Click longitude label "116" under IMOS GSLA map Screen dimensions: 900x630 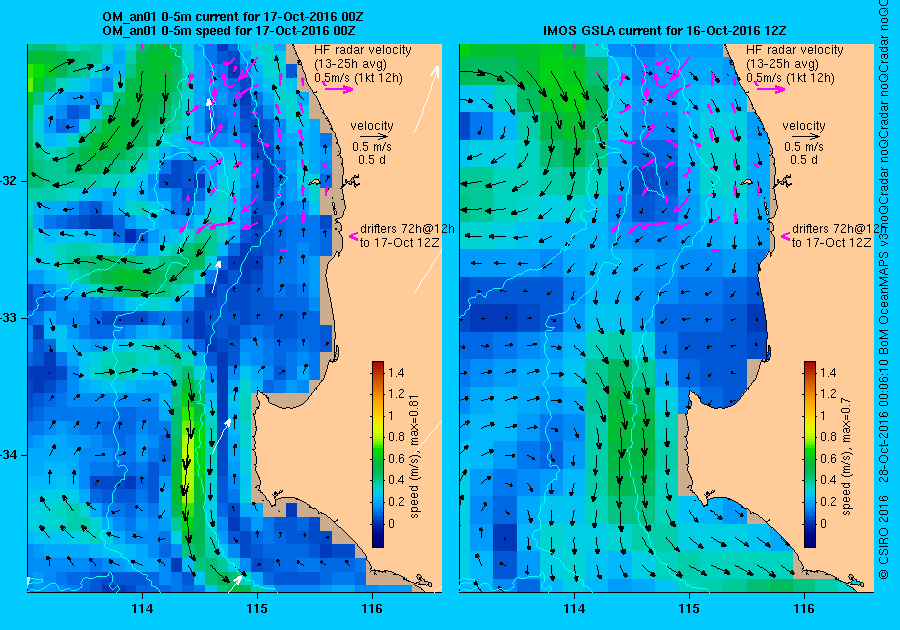(804, 608)
